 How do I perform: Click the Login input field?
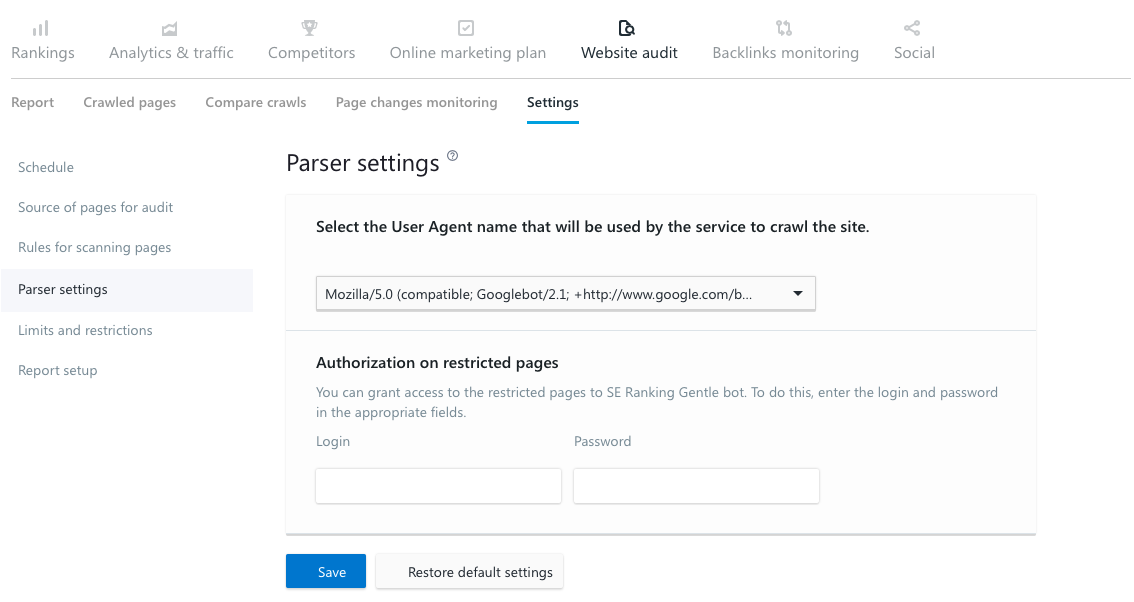438,486
